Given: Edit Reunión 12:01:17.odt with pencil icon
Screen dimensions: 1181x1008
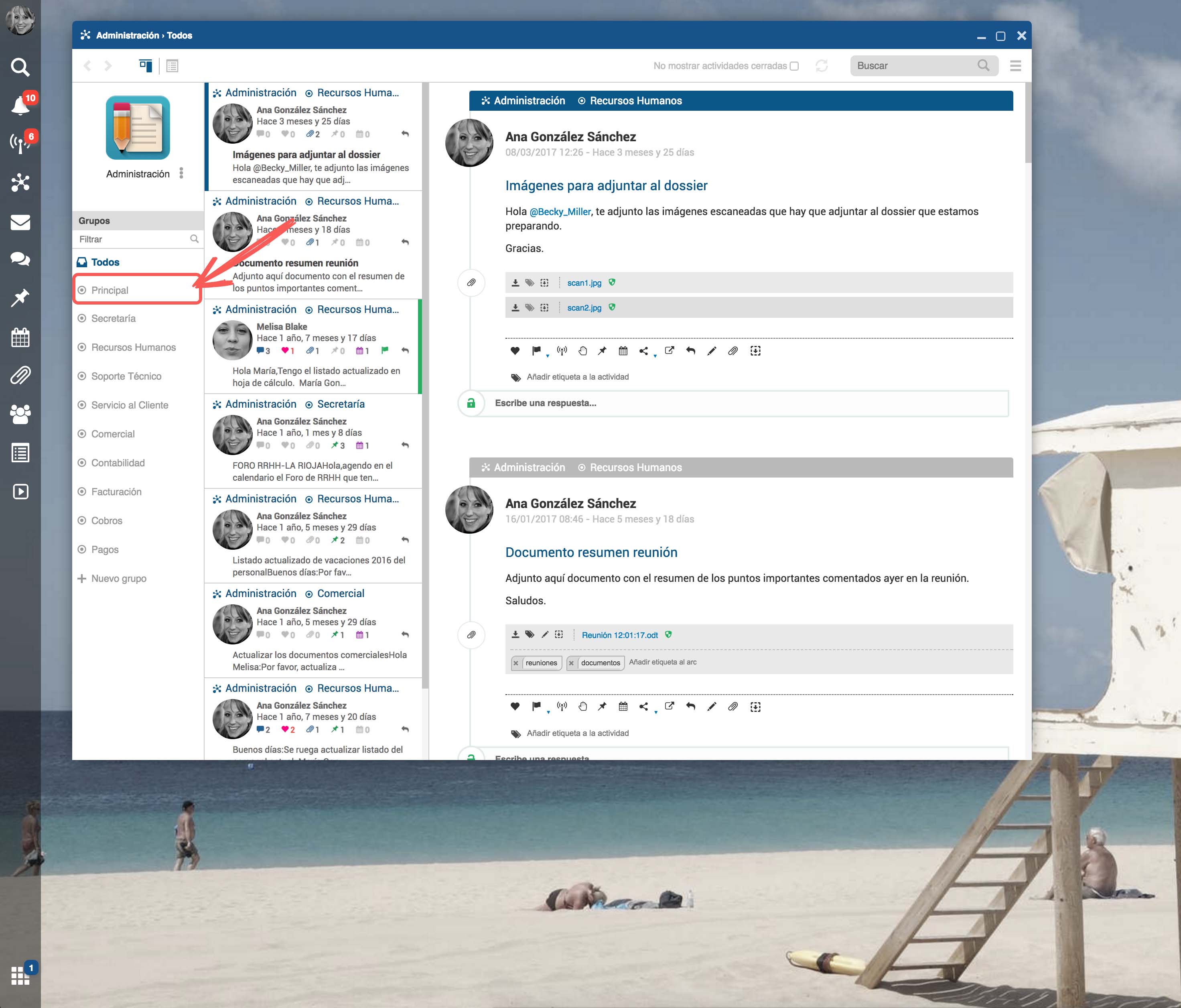Looking at the screenshot, I should (545, 634).
